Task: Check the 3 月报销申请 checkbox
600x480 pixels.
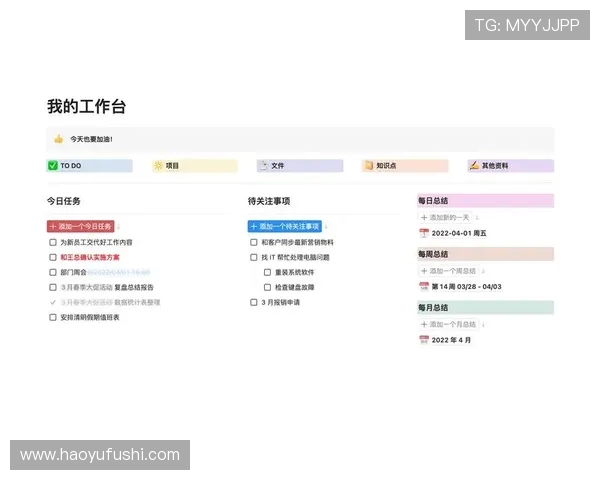Action: click(254, 302)
